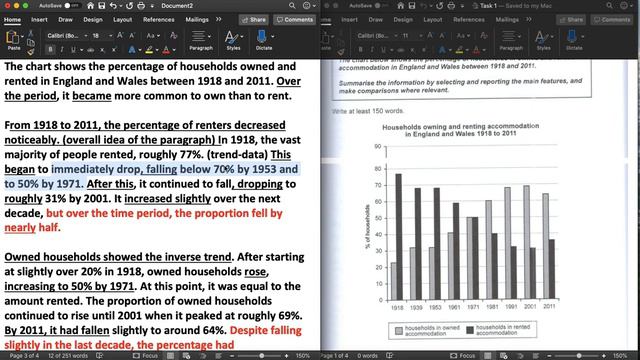Click Focus mode in Document2 status bar

click(145, 356)
